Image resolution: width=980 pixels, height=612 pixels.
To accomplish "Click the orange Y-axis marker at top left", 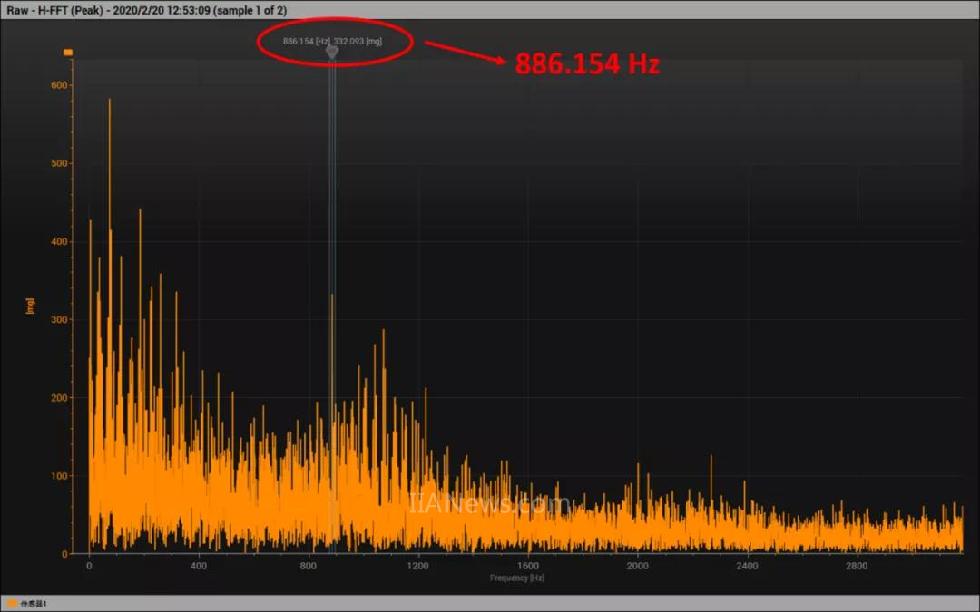I will point(68,52).
